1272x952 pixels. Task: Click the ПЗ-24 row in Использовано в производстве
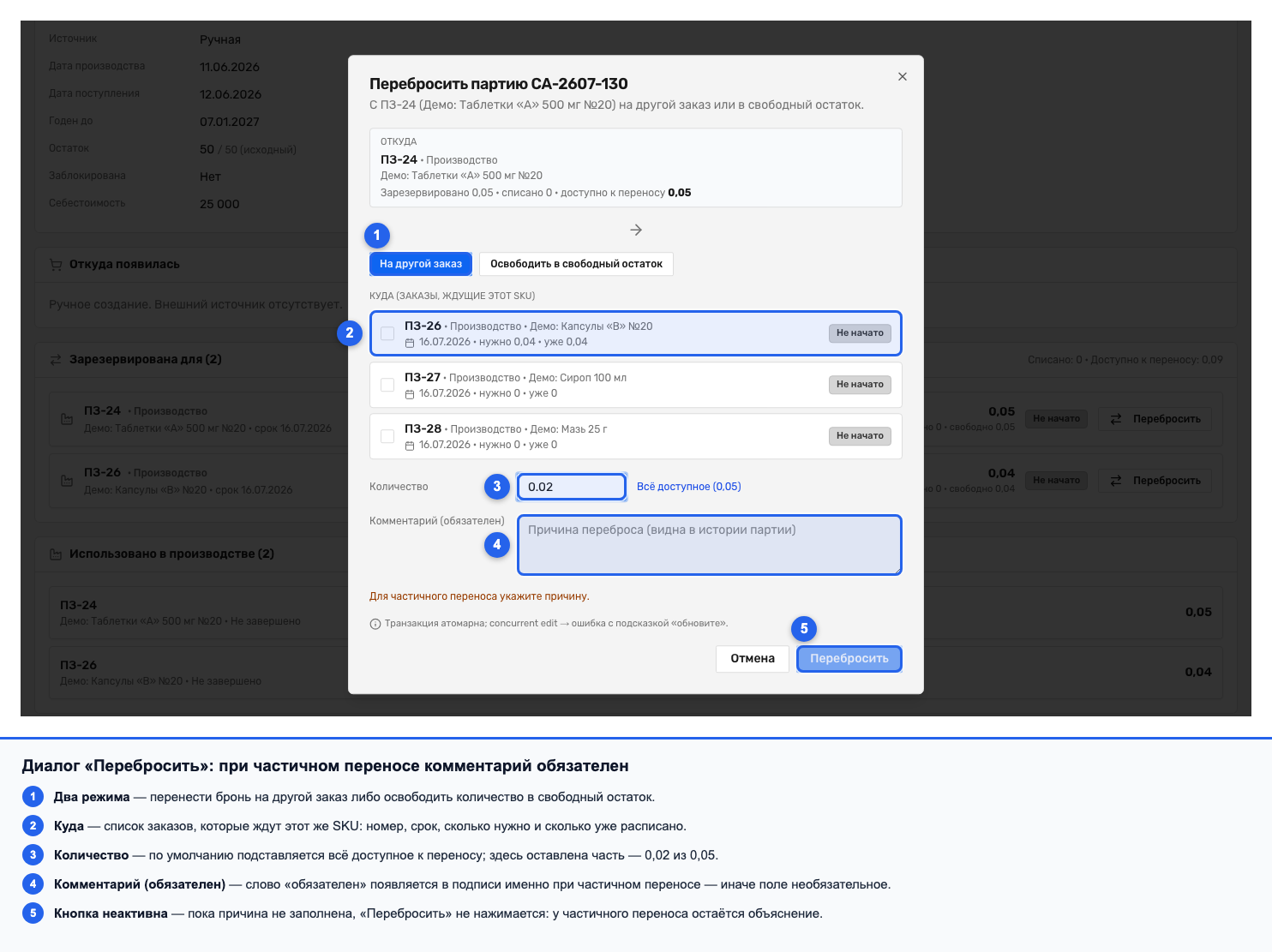(x=636, y=612)
